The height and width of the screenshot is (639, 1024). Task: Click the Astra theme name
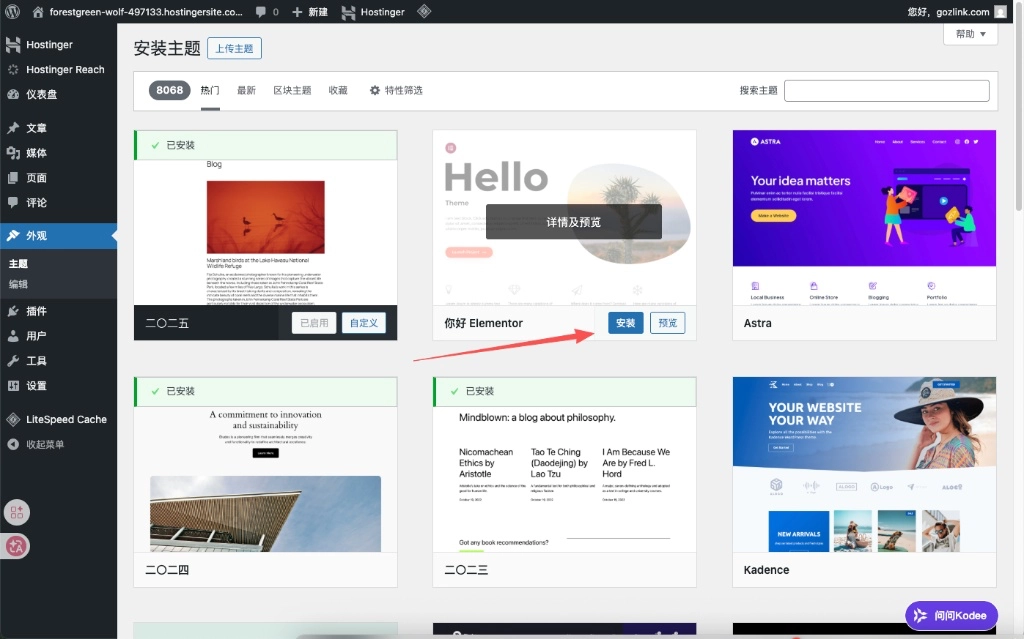758,323
